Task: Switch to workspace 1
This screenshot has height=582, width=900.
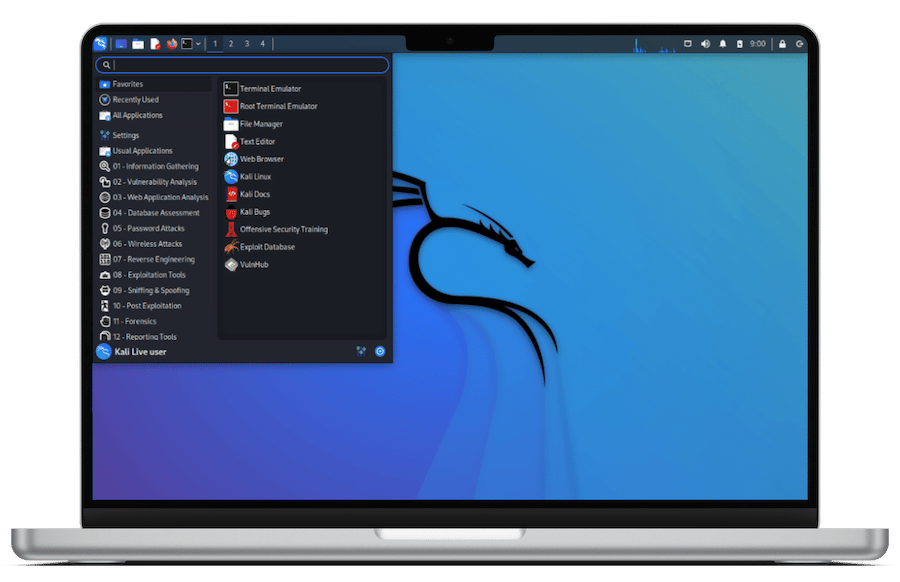Action: click(215, 44)
